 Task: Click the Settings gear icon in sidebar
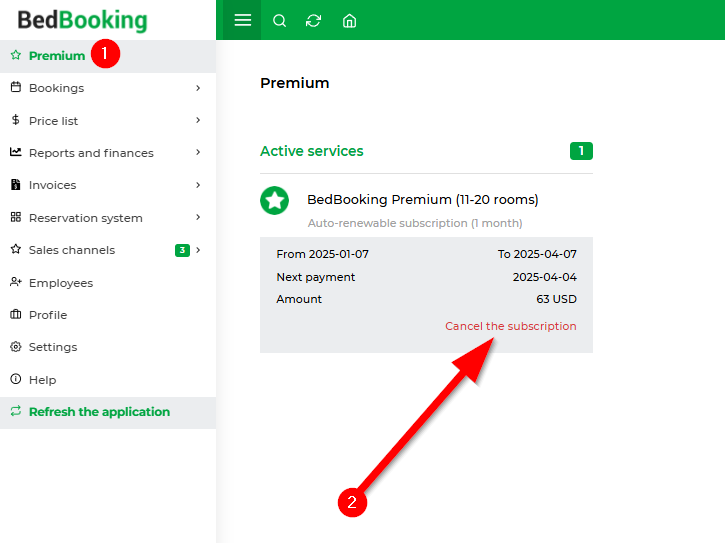16,347
